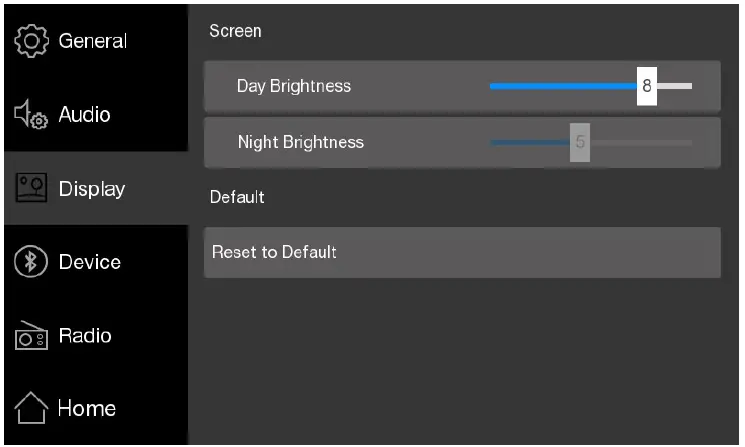745x447 pixels.
Task: Click the Day Brightness slider handle showing 8
Action: click(x=647, y=86)
